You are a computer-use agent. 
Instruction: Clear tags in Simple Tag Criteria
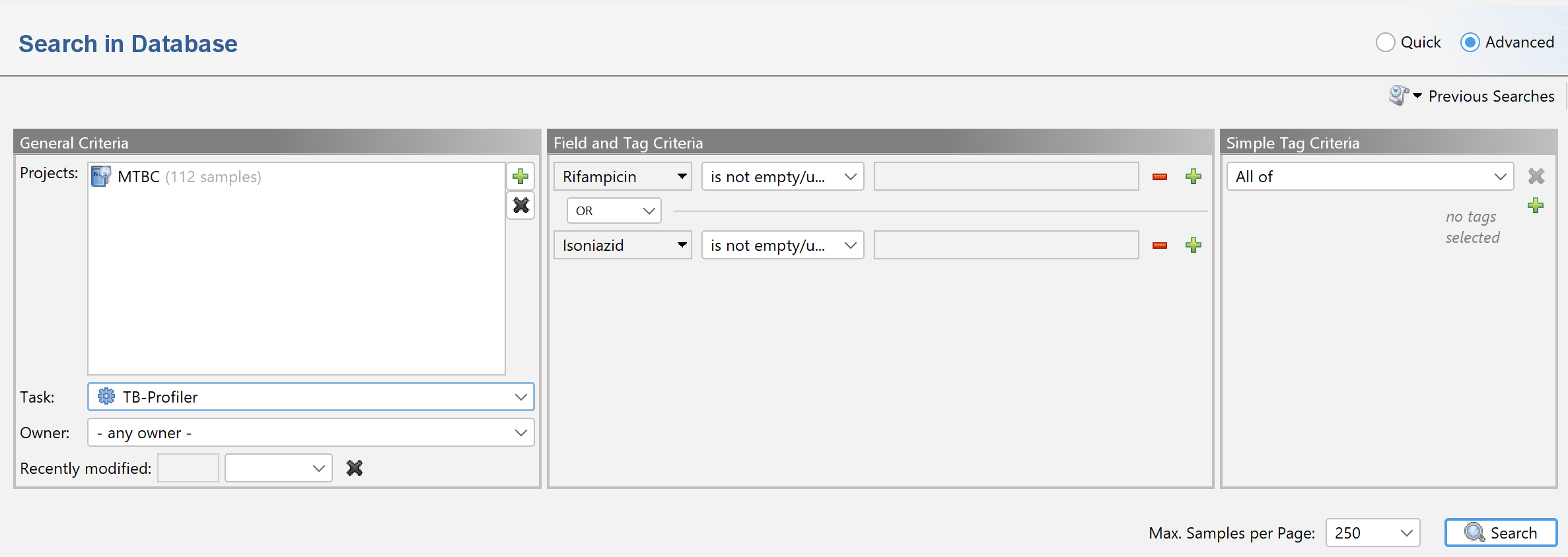coord(1536,176)
